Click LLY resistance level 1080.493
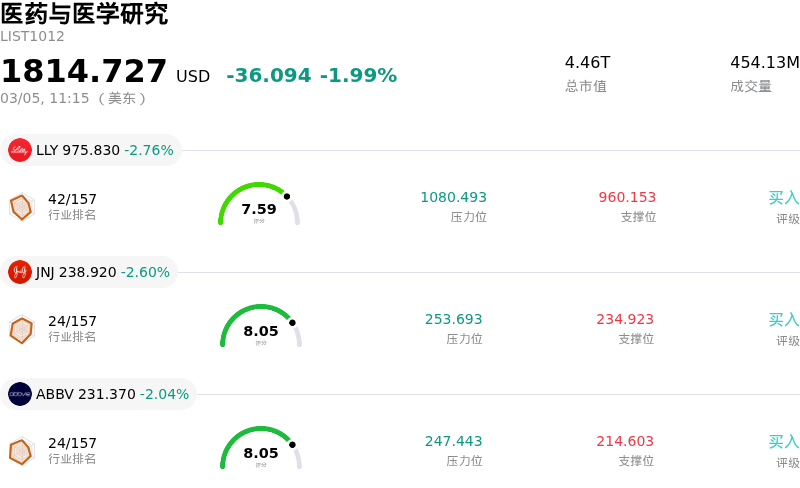 453,198
